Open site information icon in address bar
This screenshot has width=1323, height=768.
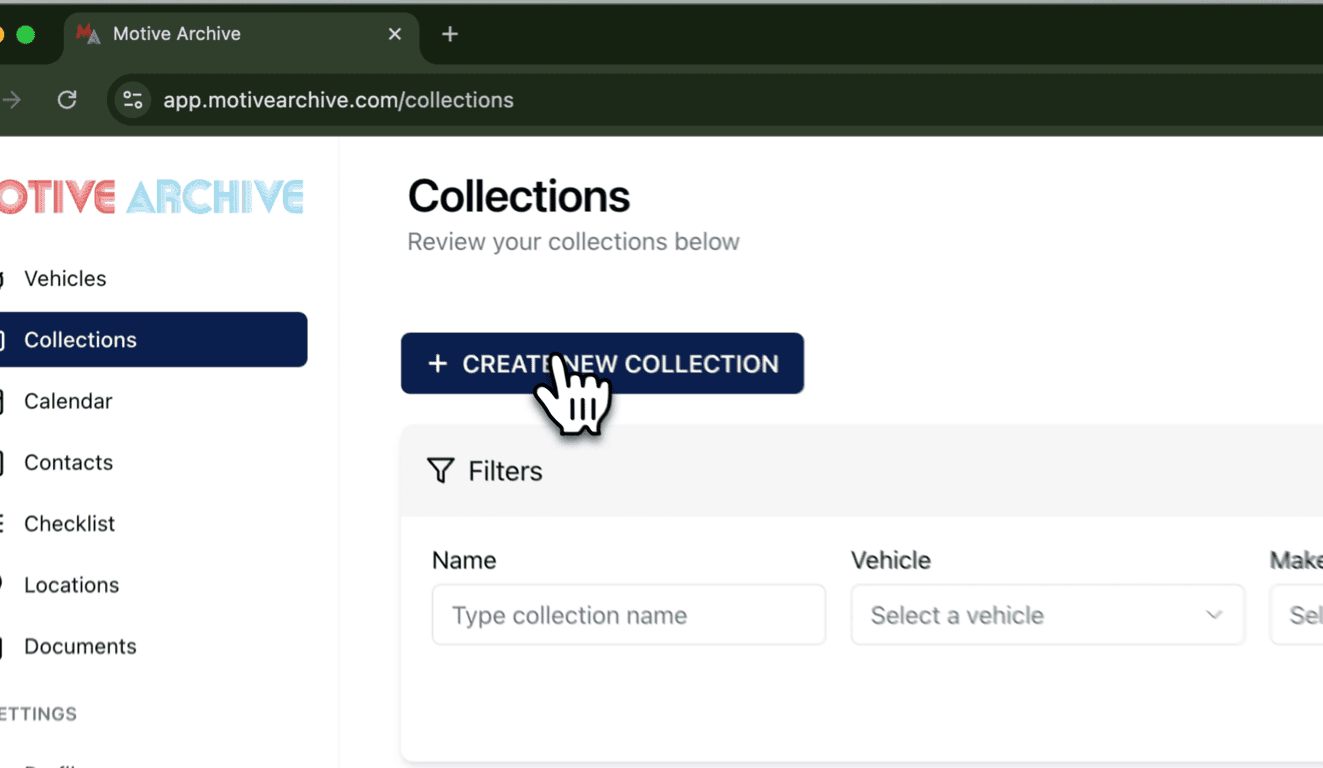[x=133, y=100]
